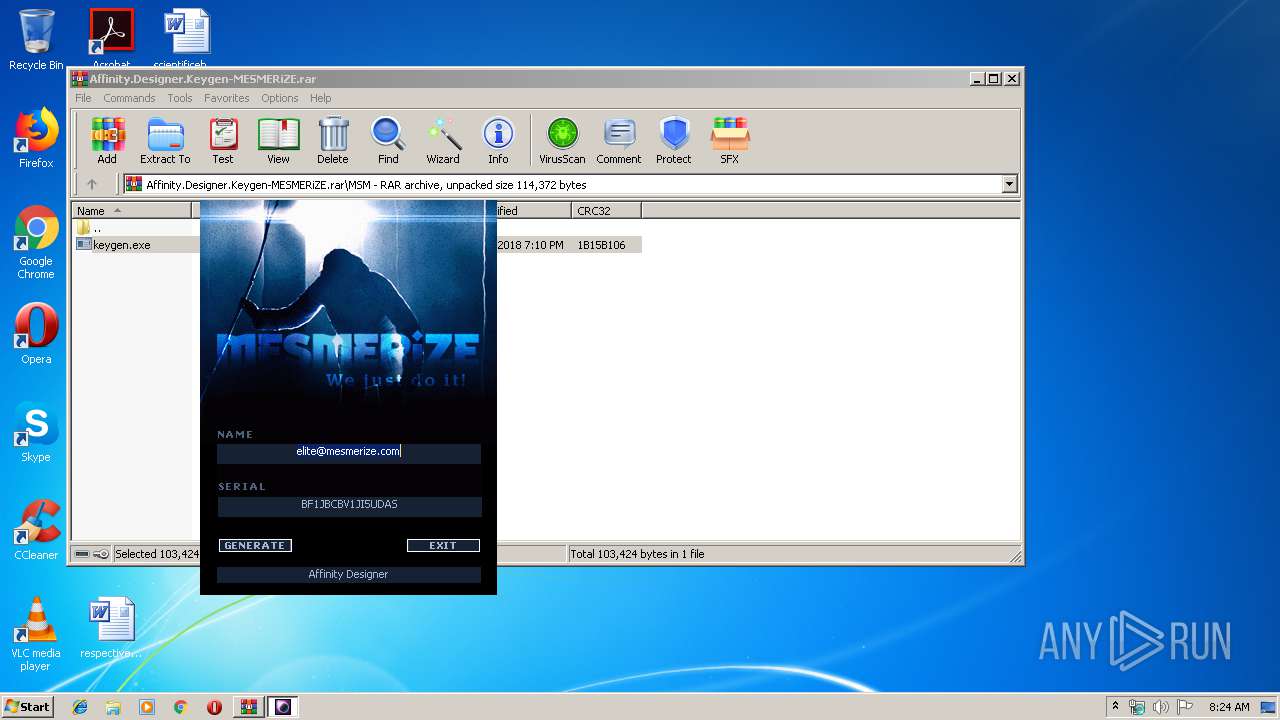Expand the archive path dropdown
Viewport: 1280px width, 720px height.
(1009, 184)
